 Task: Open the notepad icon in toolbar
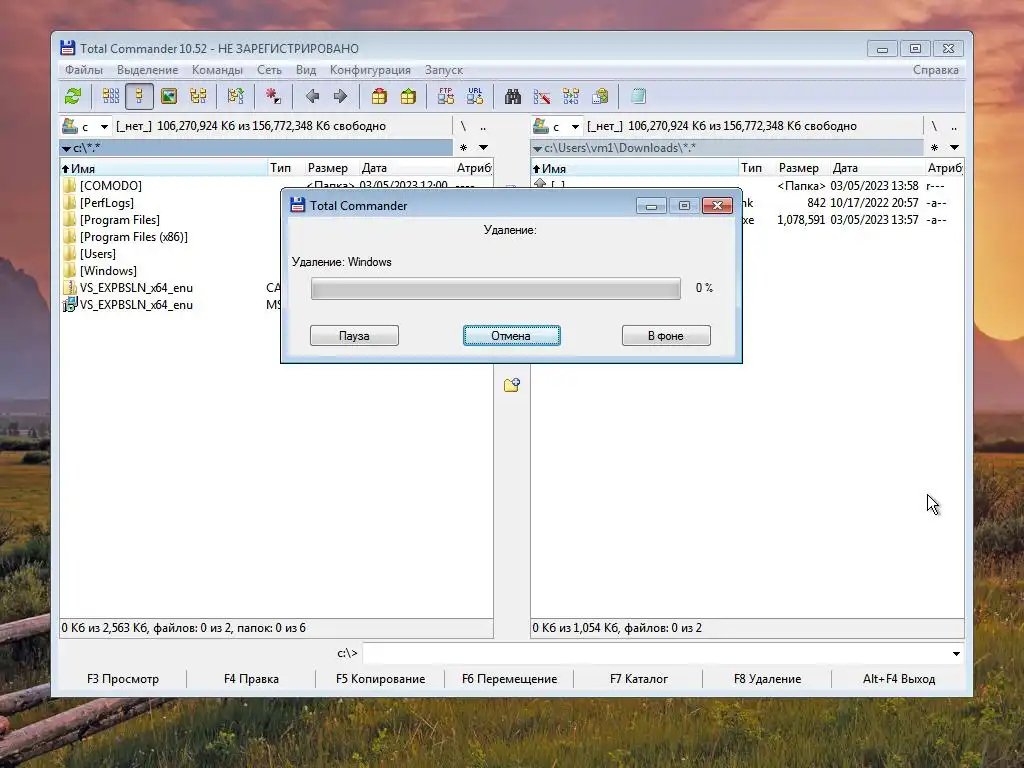pyautogui.click(x=638, y=97)
